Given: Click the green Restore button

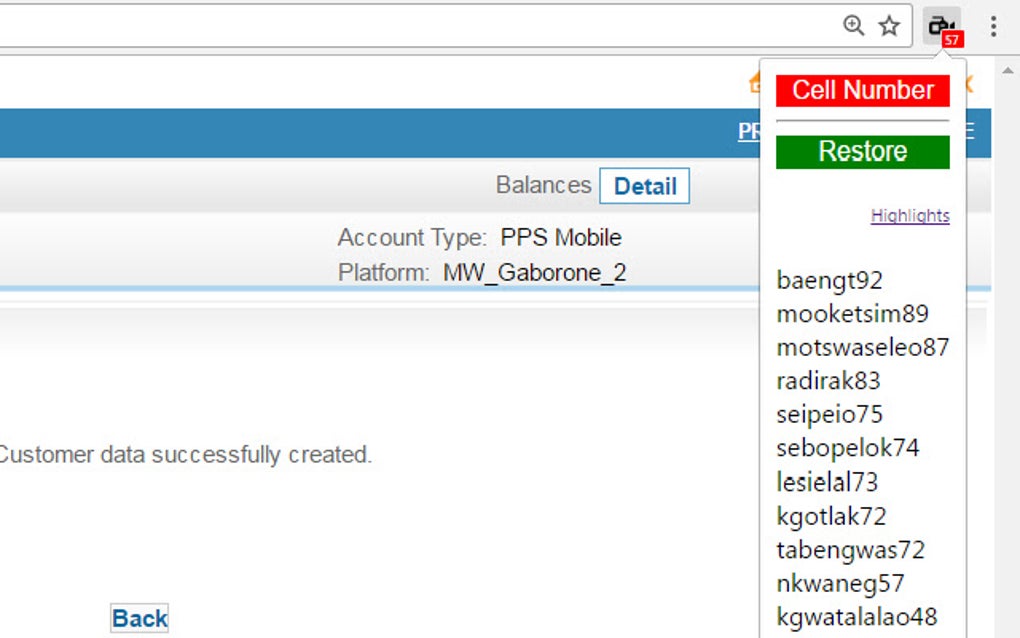Looking at the screenshot, I should pyautogui.click(x=863, y=151).
